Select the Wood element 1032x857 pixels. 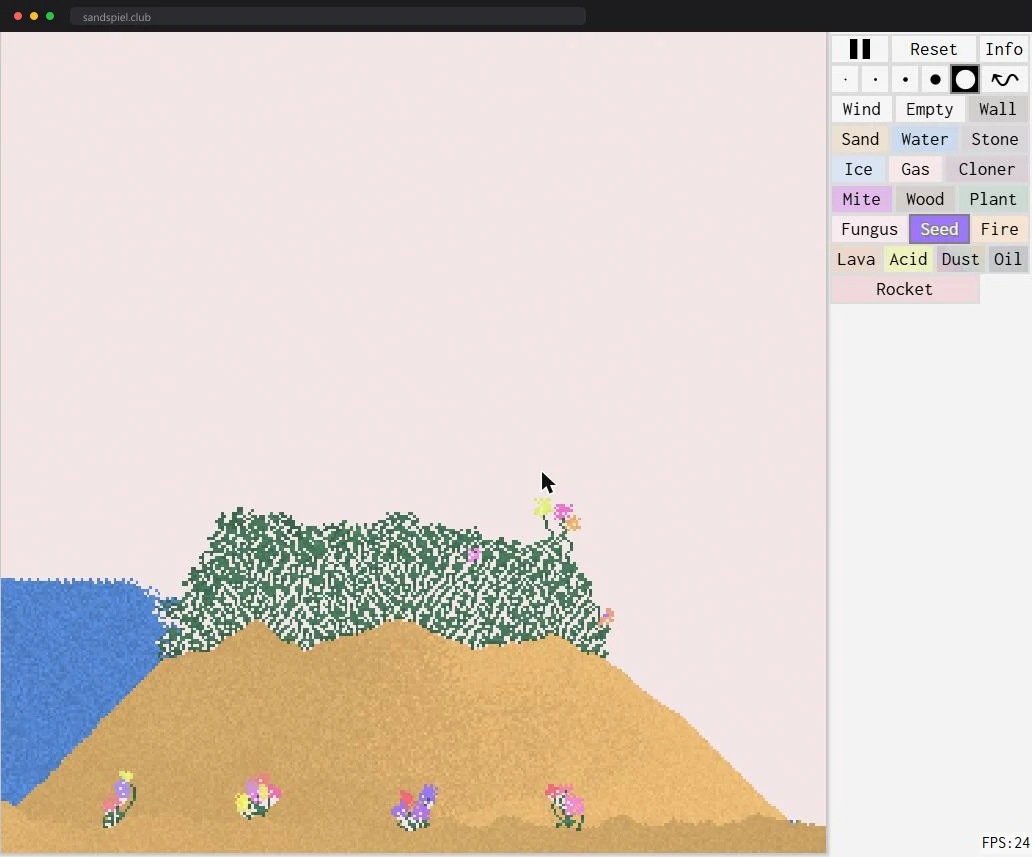tap(925, 199)
